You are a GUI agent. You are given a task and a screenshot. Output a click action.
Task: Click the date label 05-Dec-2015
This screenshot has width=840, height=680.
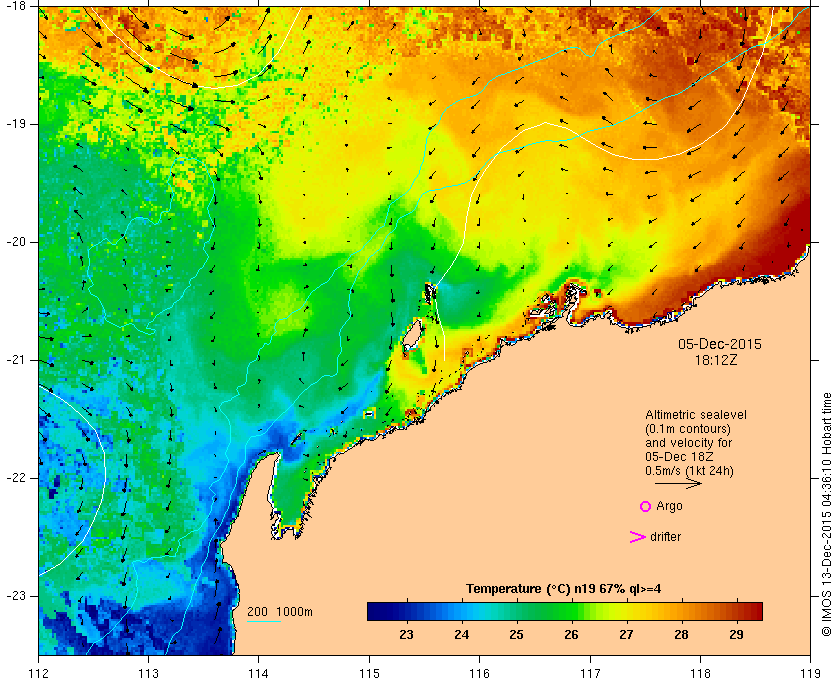coord(719,344)
